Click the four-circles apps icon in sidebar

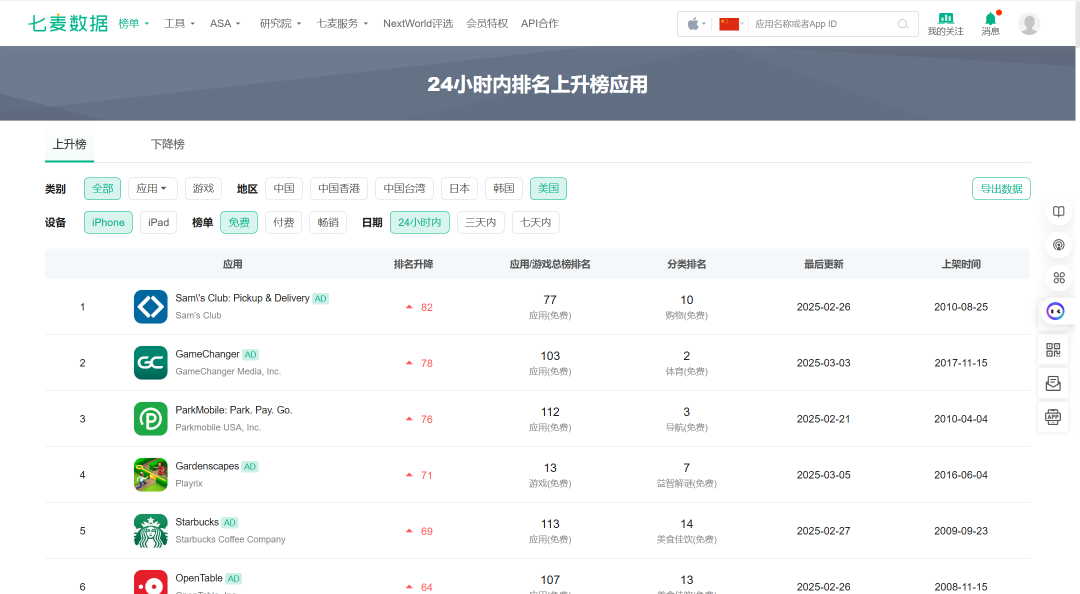(1059, 278)
